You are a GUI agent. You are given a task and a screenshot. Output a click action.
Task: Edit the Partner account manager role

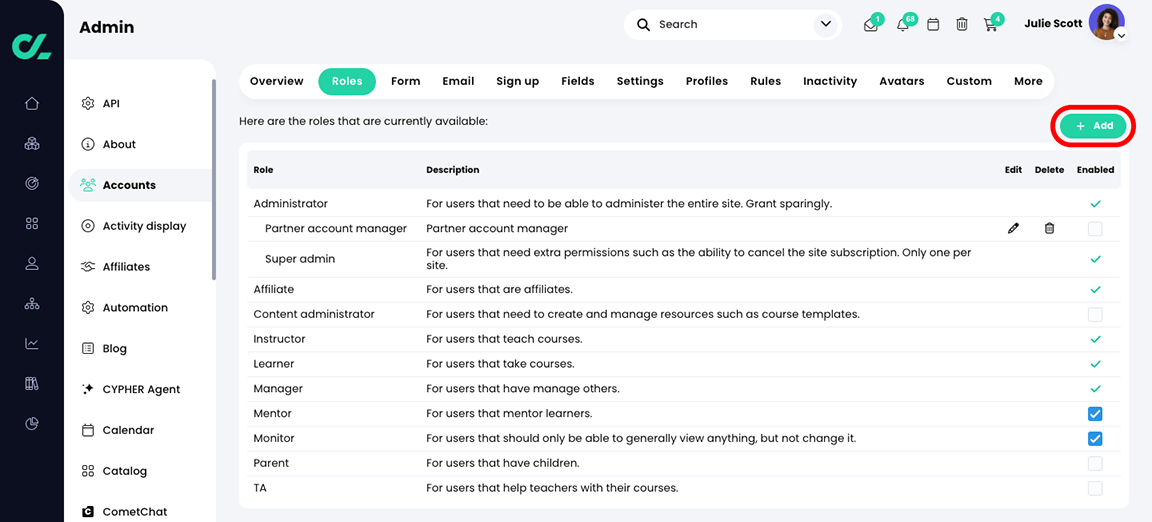click(1013, 229)
